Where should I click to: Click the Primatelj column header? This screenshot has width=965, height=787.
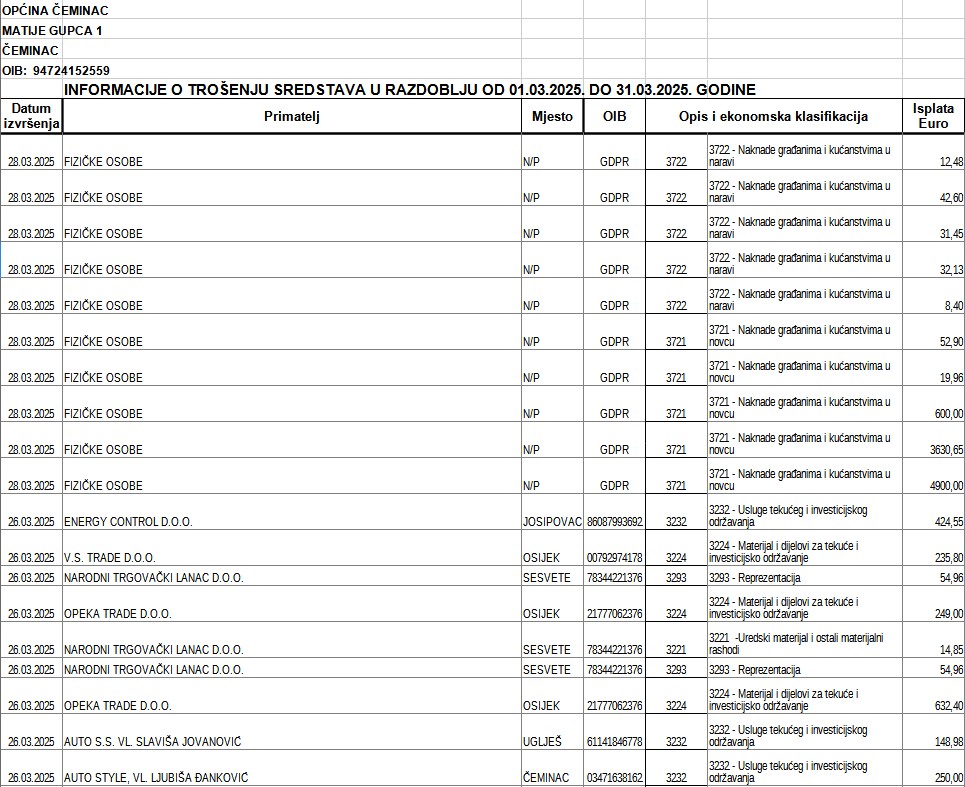pos(291,116)
